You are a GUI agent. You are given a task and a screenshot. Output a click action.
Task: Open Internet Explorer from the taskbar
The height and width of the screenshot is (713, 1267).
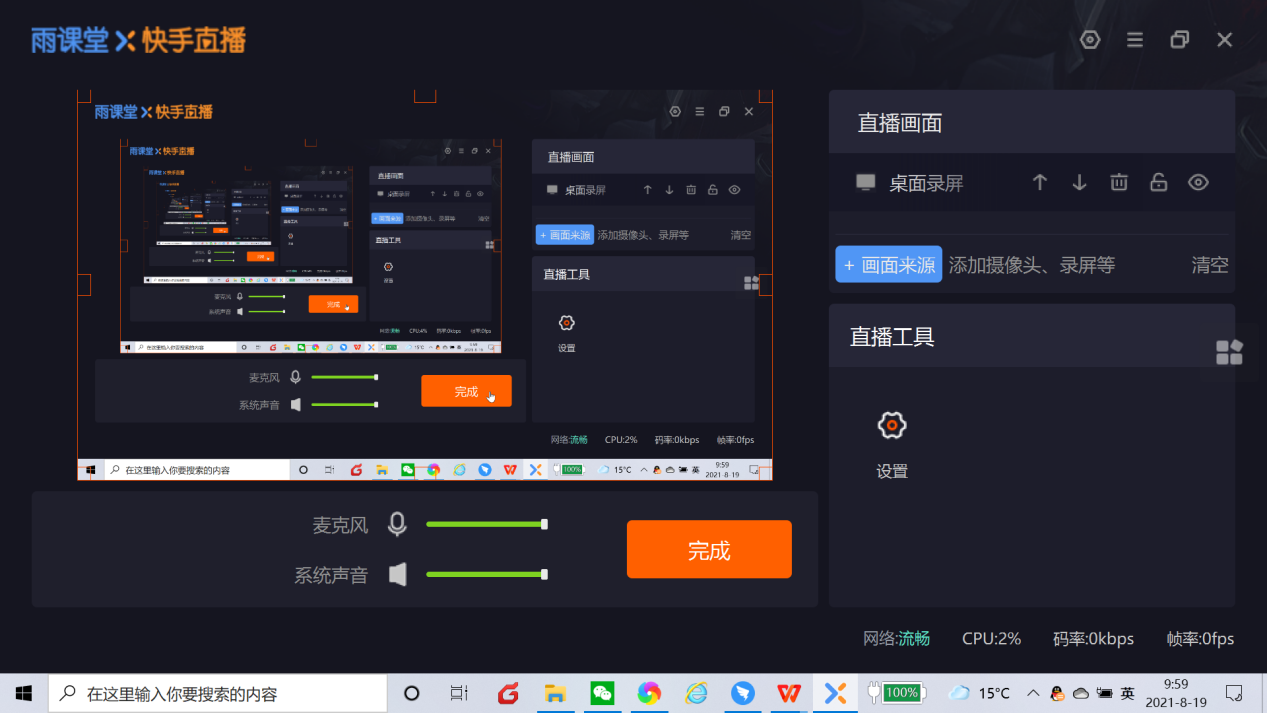(x=696, y=693)
